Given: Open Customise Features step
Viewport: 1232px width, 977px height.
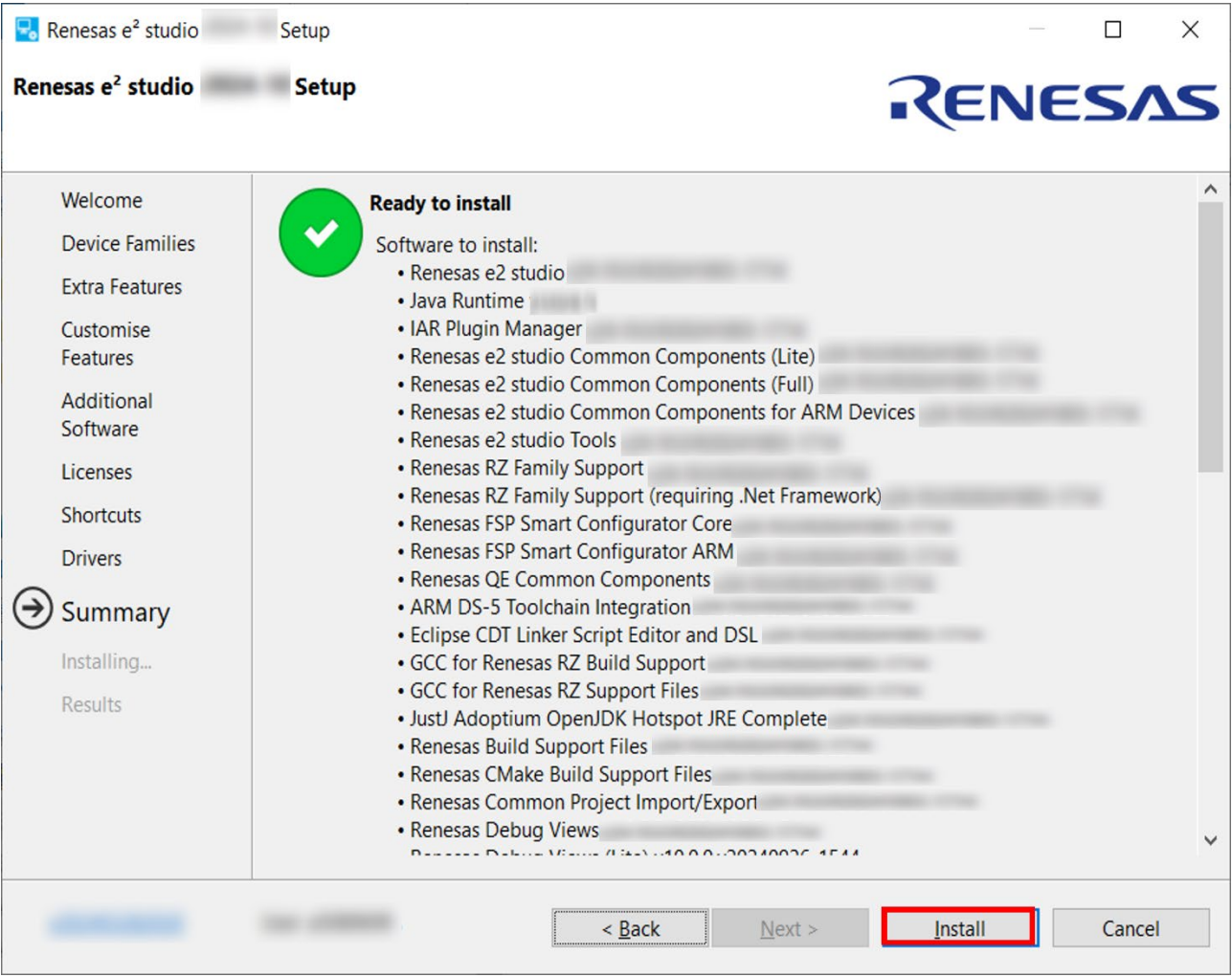Looking at the screenshot, I should coord(105,344).
